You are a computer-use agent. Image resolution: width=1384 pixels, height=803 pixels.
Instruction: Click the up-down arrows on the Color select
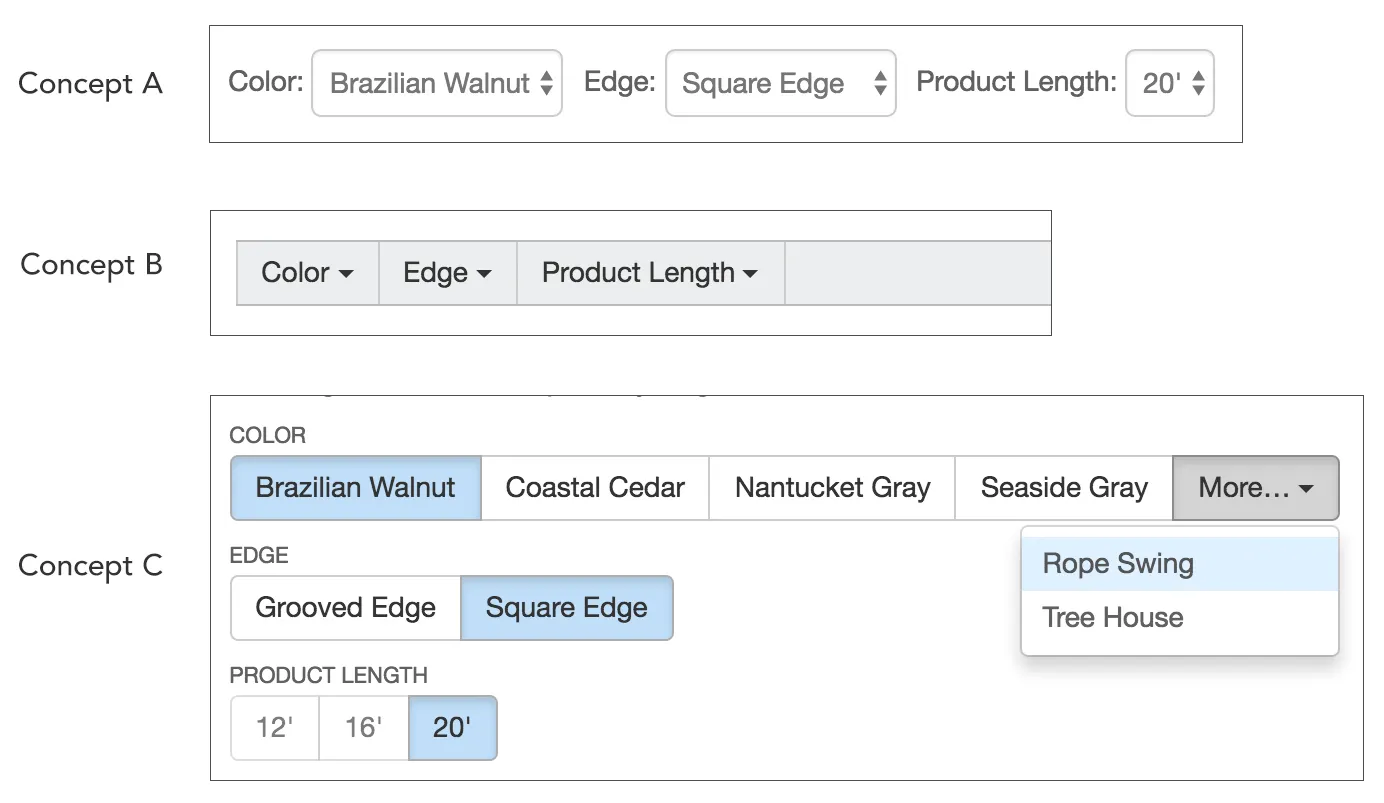(x=546, y=84)
